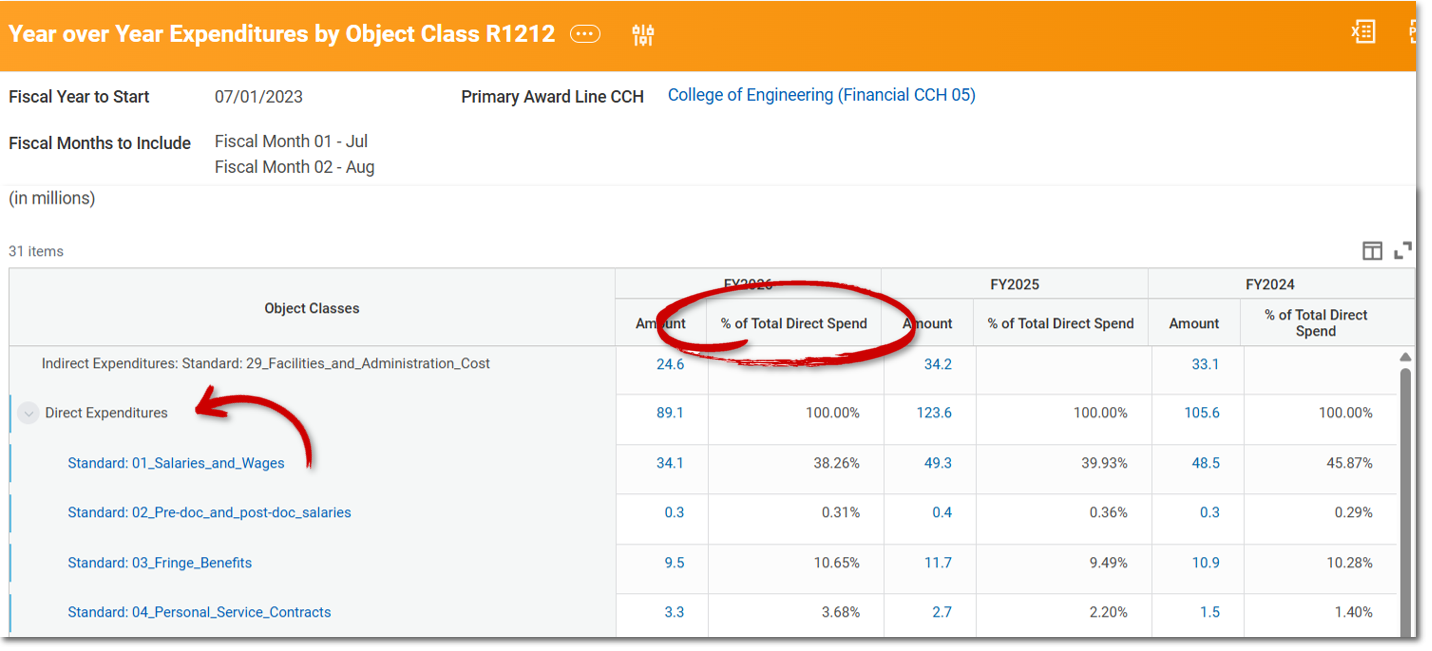
Task: Open the related actions ellipsis next to title
Action: [x=585, y=34]
